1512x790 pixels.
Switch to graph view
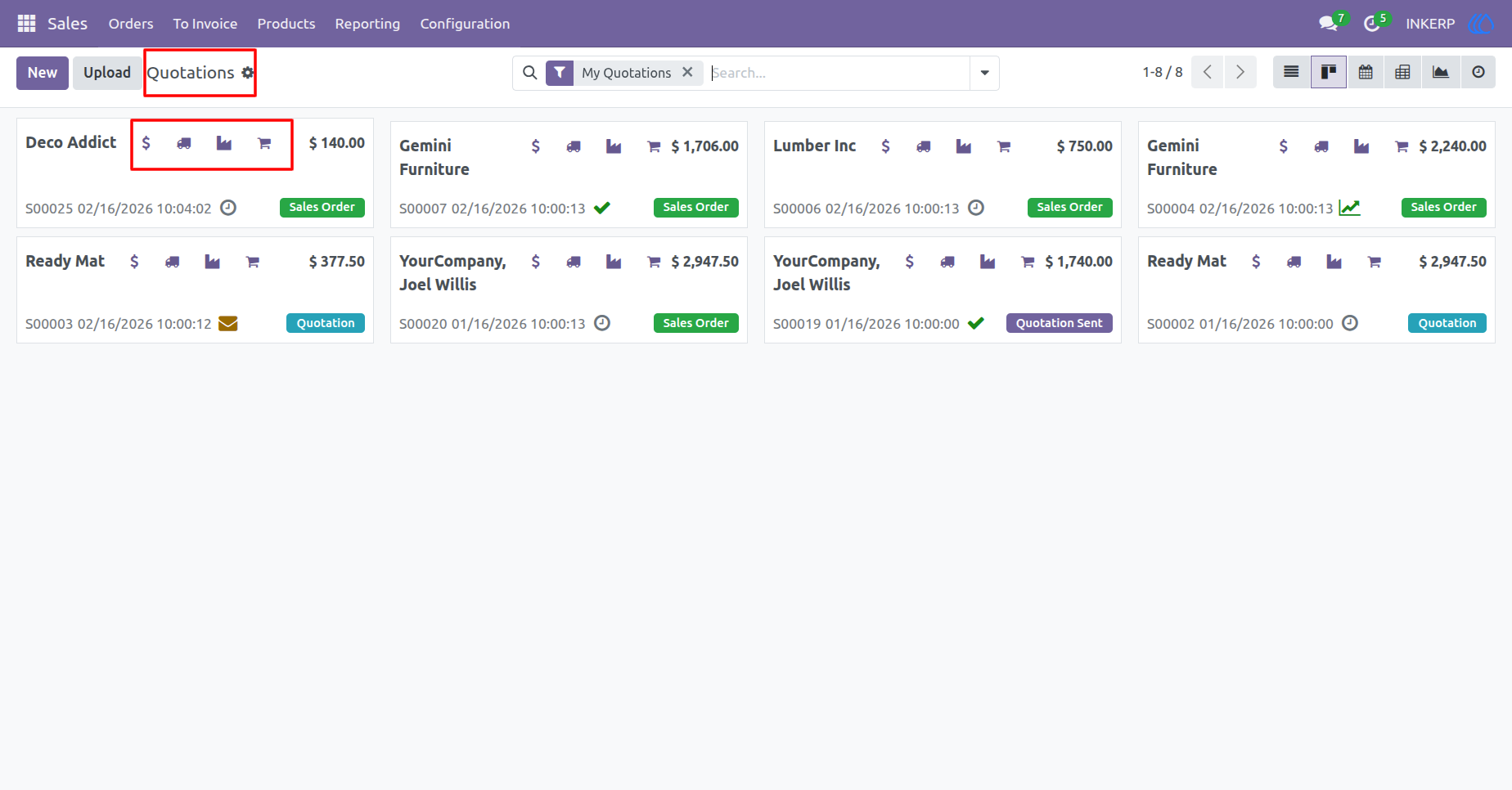(1440, 72)
